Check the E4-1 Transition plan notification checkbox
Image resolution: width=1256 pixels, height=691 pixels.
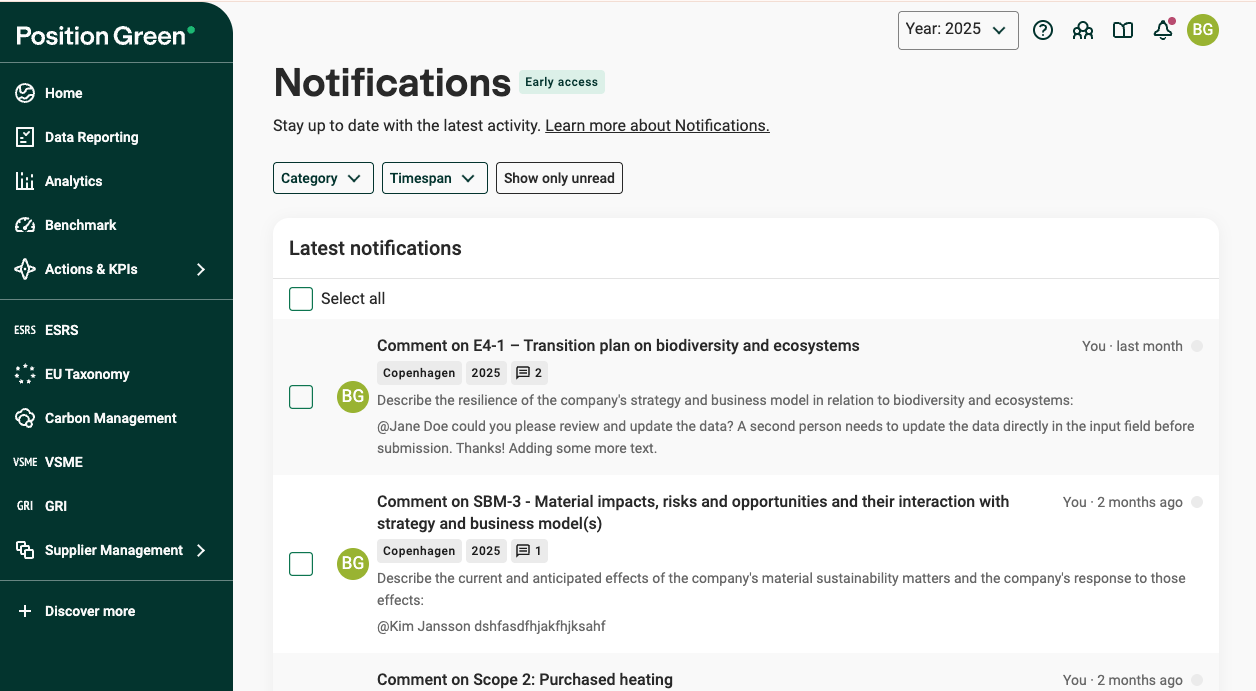pyautogui.click(x=301, y=397)
